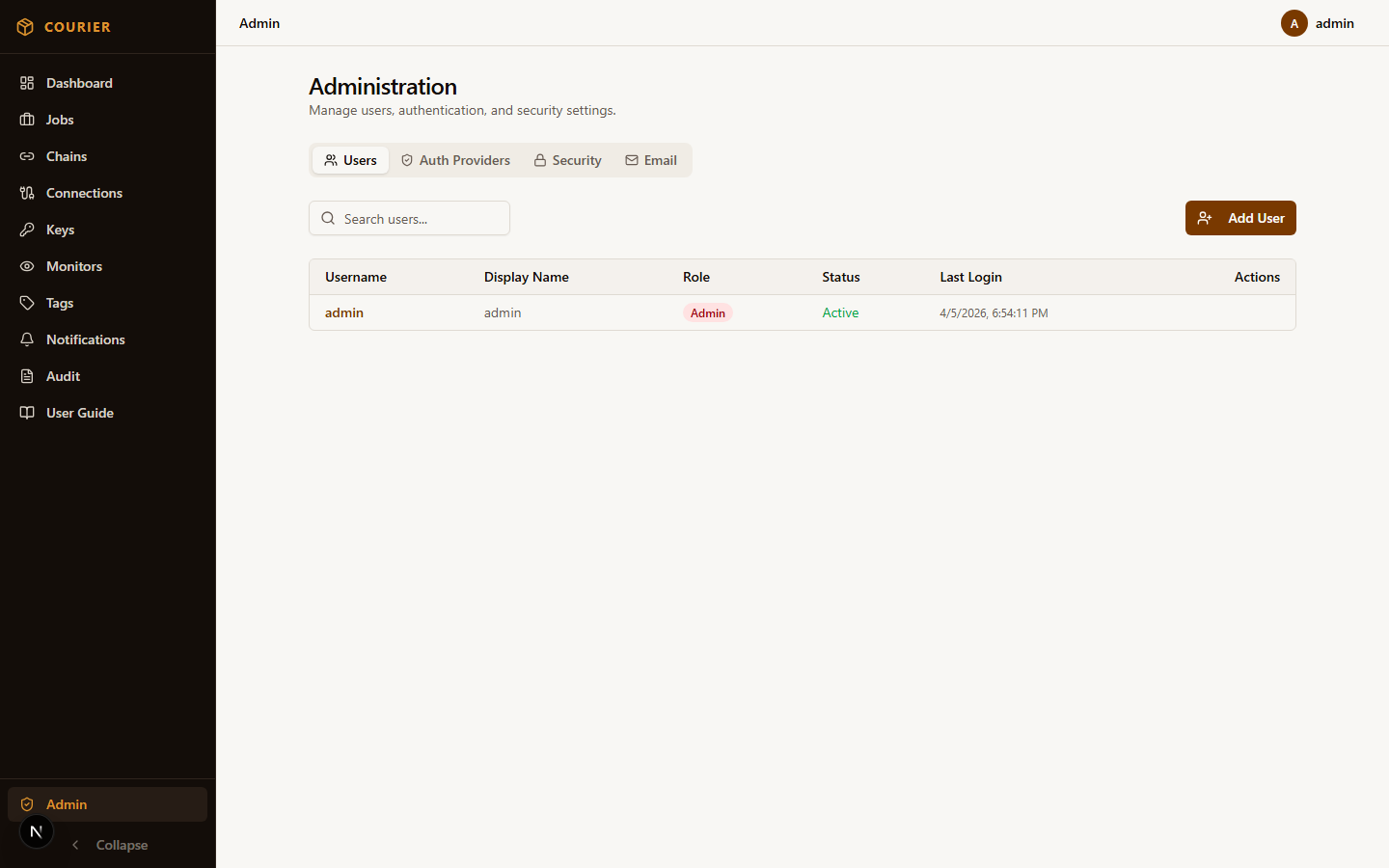Open the Chains section
Image resolution: width=1389 pixels, height=868 pixels.
(x=27, y=156)
